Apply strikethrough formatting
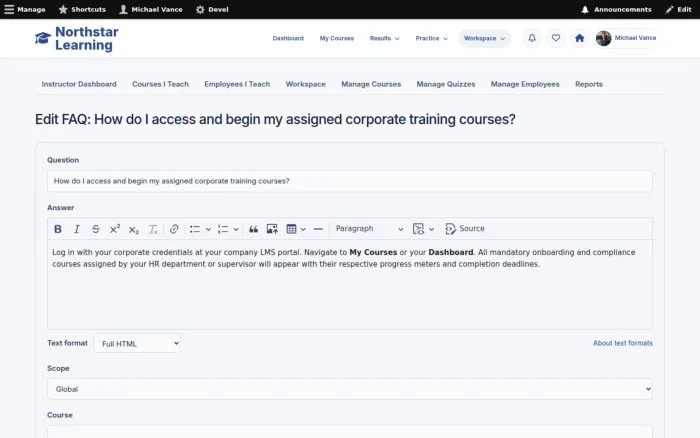The height and width of the screenshot is (438, 700). point(96,229)
